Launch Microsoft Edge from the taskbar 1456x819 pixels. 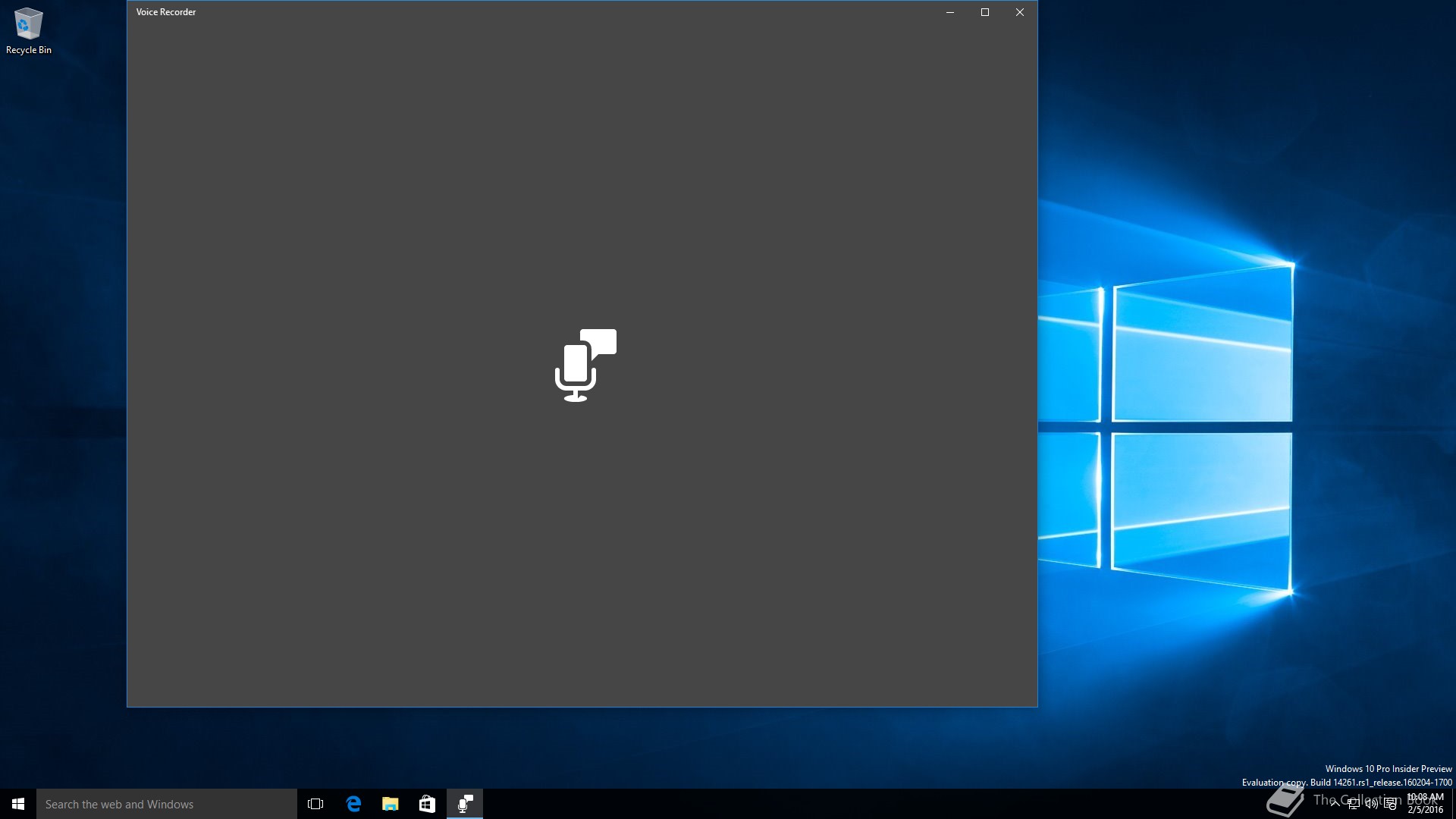(x=353, y=804)
